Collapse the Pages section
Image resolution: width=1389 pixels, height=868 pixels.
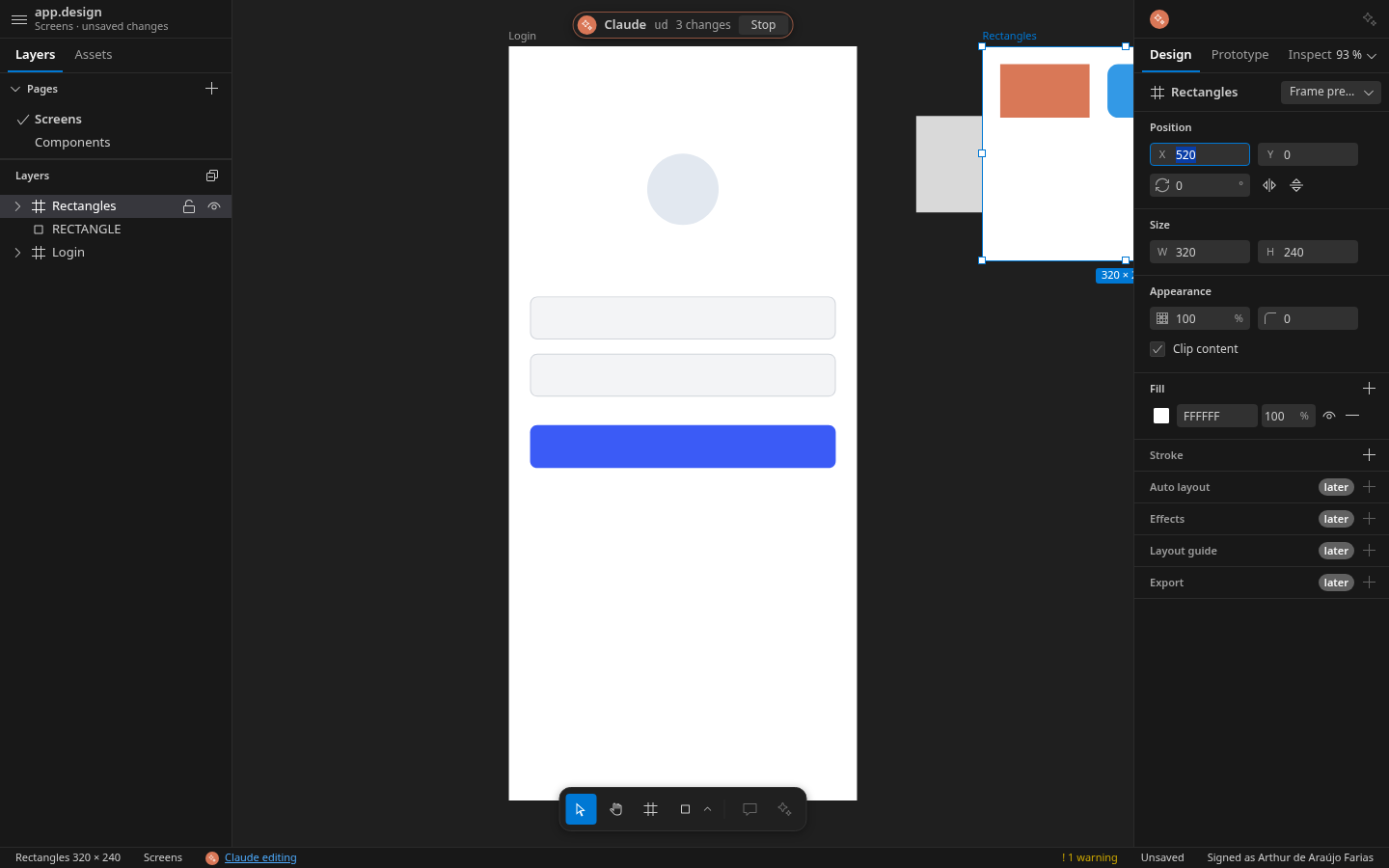pyautogui.click(x=15, y=89)
